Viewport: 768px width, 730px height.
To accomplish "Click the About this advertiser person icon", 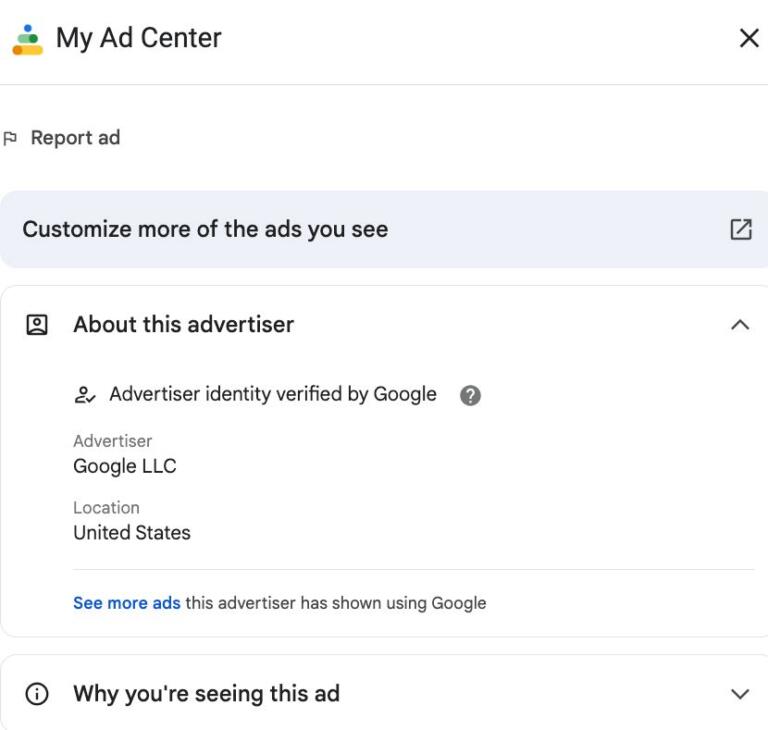I will (x=37, y=325).
